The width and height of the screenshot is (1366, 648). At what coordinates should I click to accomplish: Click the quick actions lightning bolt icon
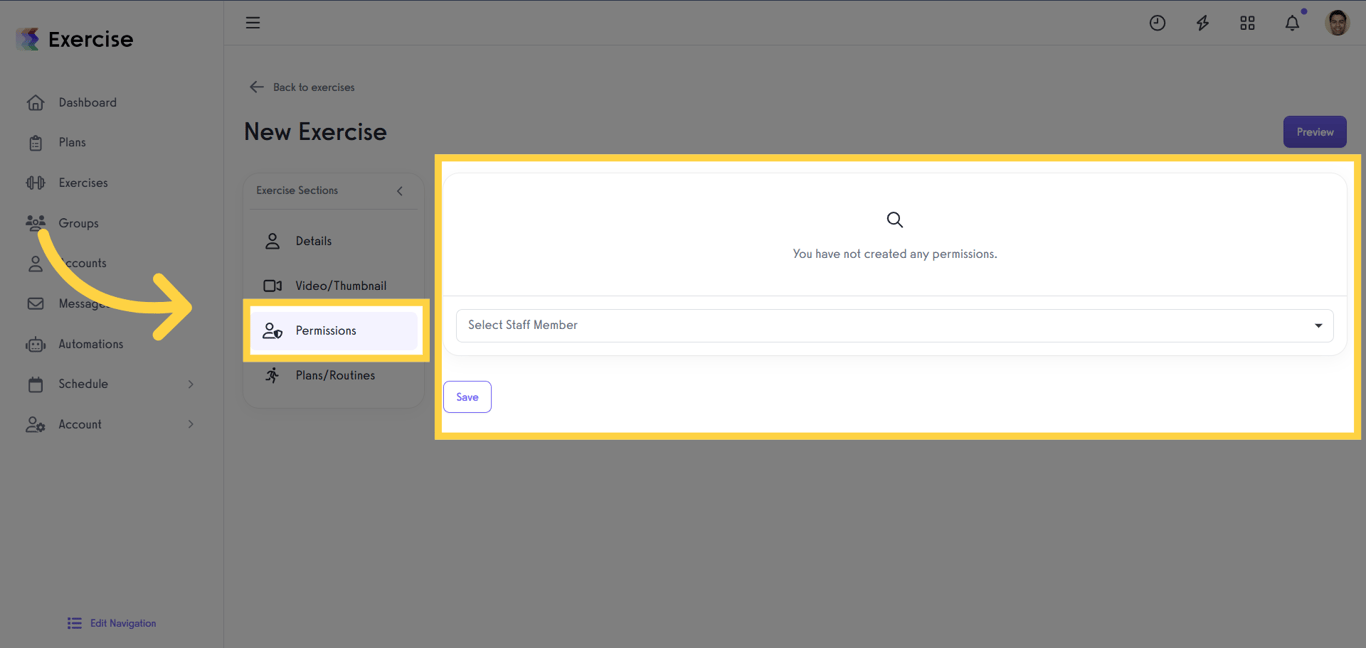1202,22
